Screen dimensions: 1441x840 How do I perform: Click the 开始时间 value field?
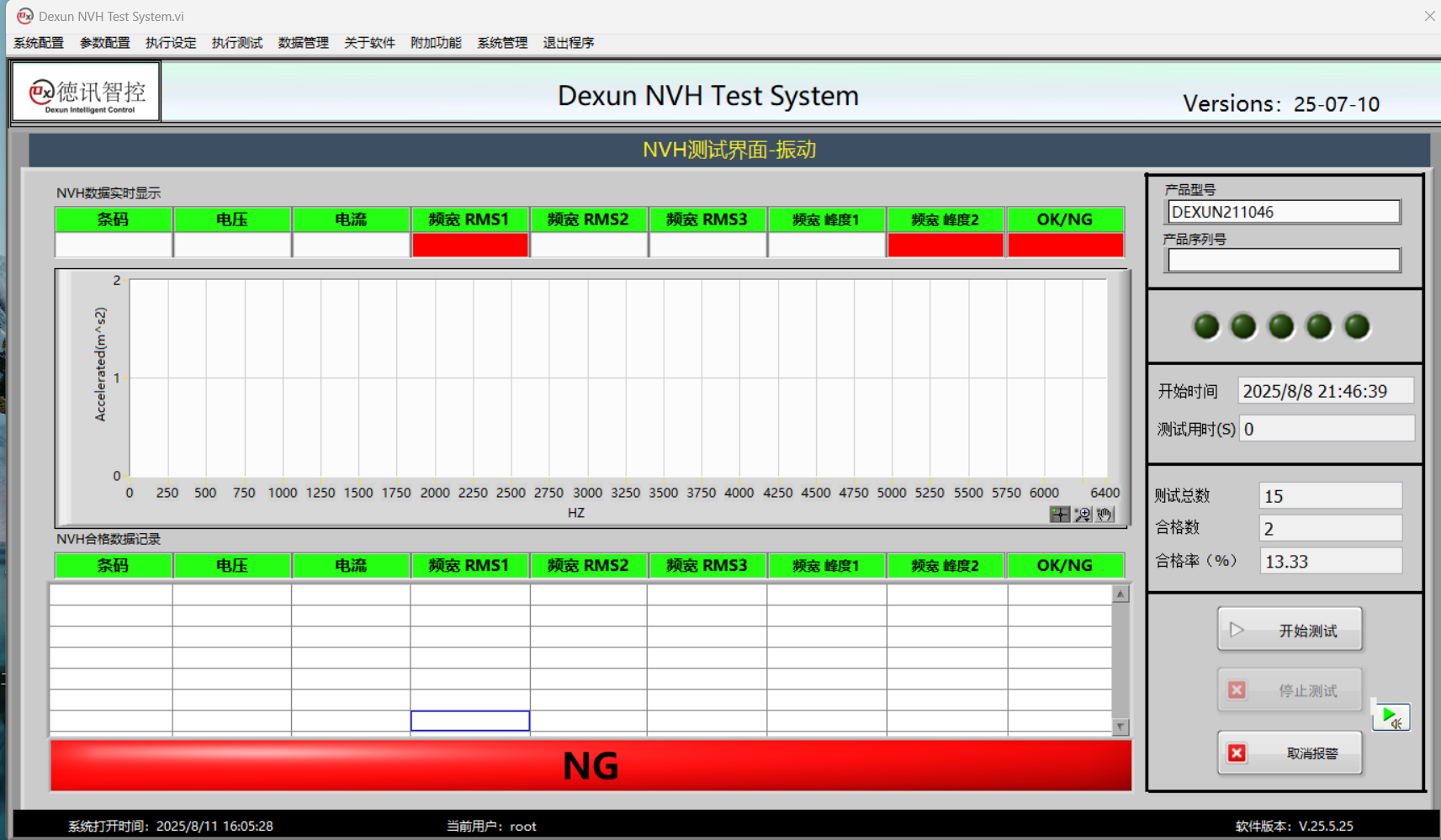(1326, 391)
